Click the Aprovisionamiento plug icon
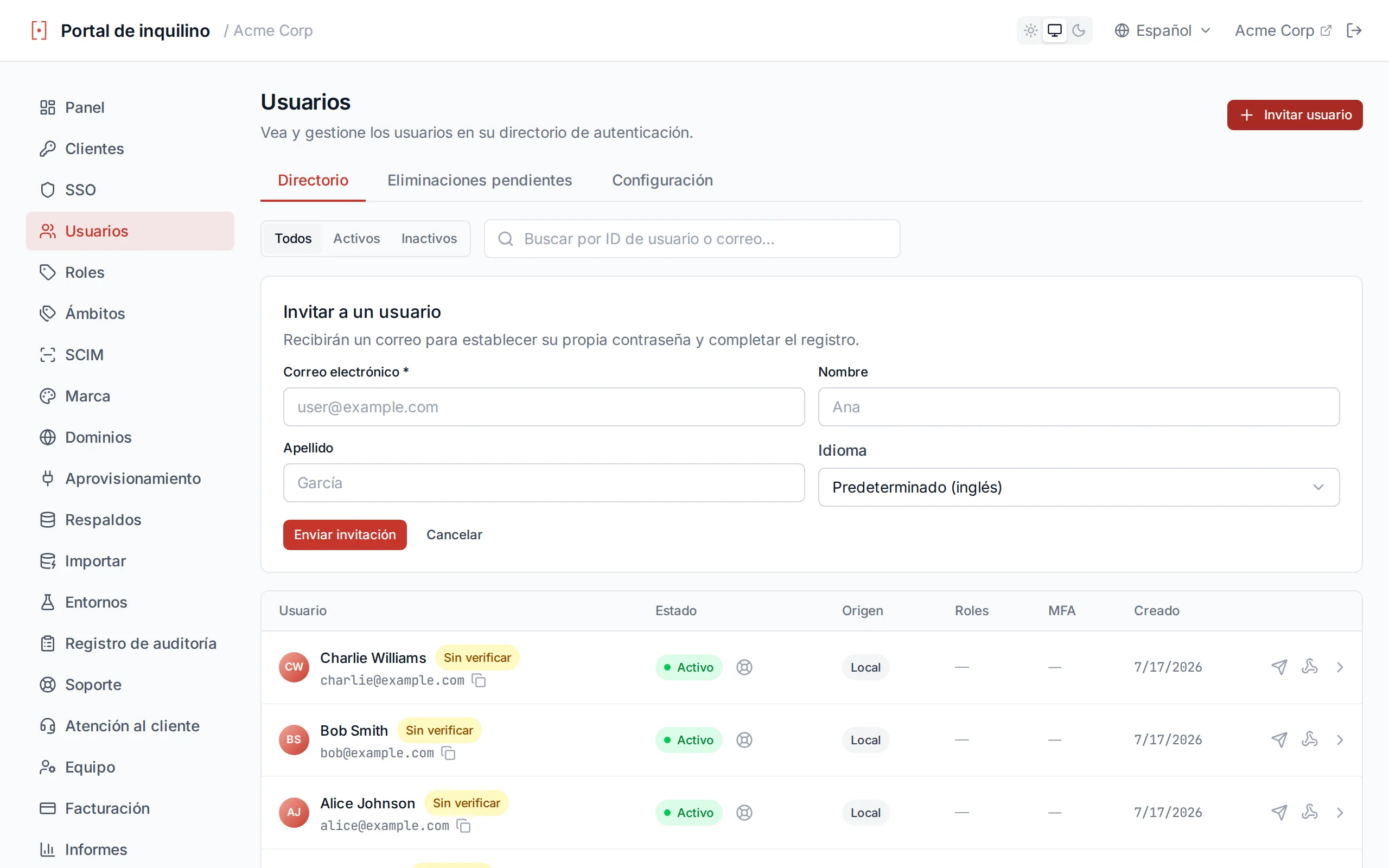Screen dimensions: 1389x868 [48, 478]
